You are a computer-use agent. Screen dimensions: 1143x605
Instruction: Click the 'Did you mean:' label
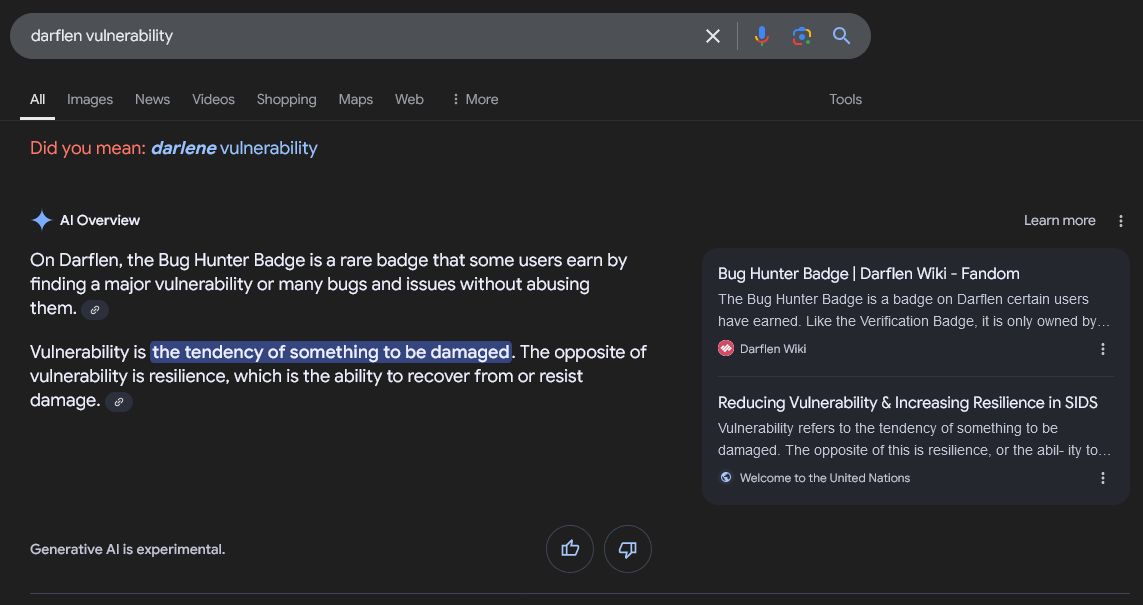pyautogui.click(x=88, y=148)
